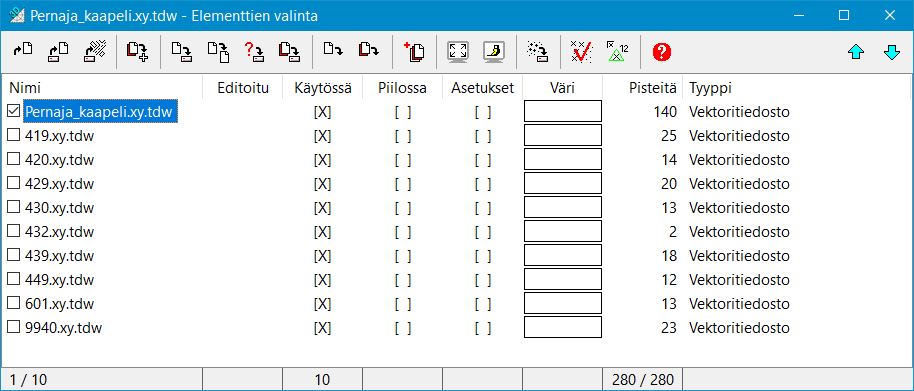This screenshot has width=914, height=391.
Task: Open color swatch for 601.xy.tdw
Action: (x=563, y=303)
